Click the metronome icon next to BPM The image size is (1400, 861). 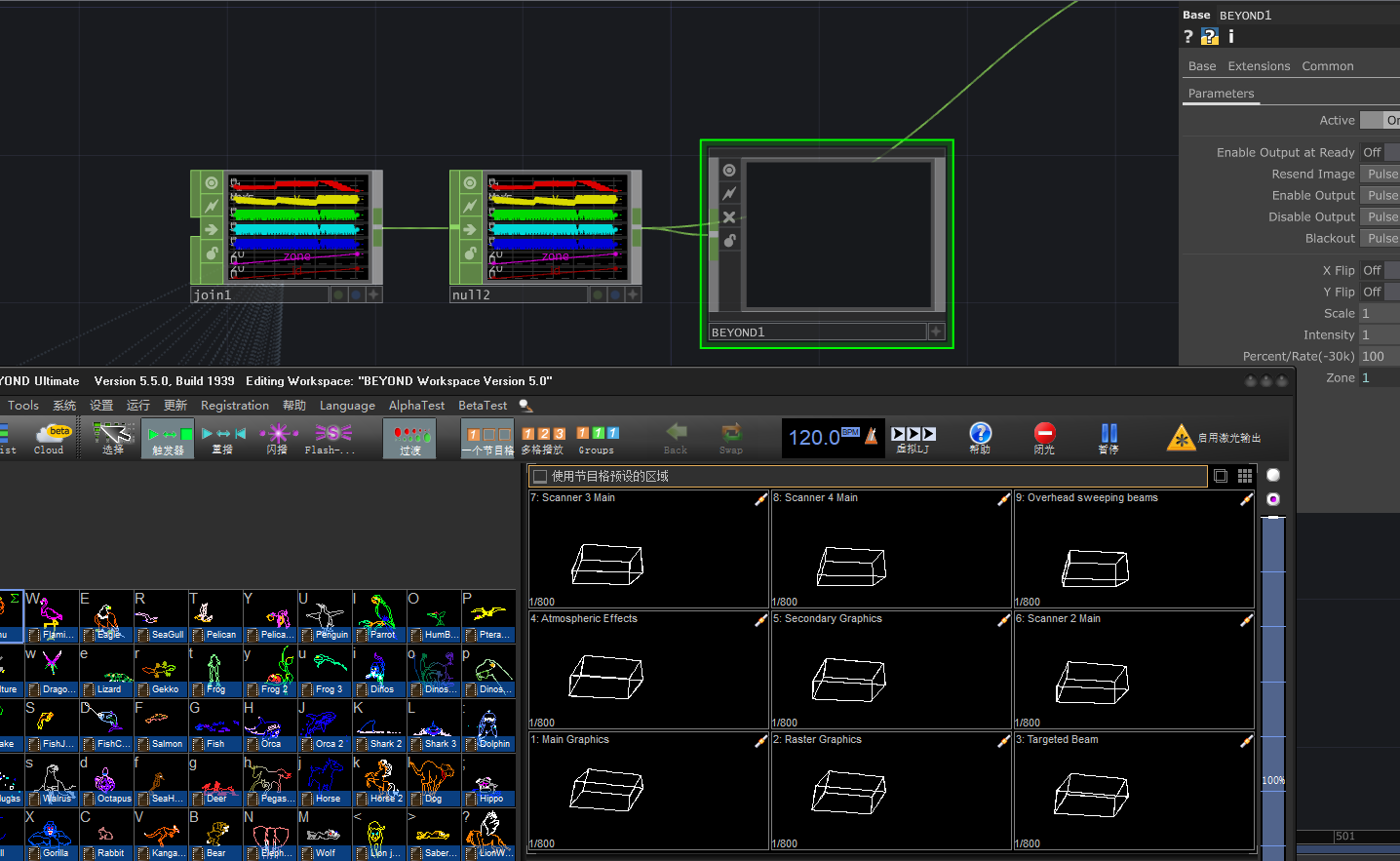(x=872, y=436)
